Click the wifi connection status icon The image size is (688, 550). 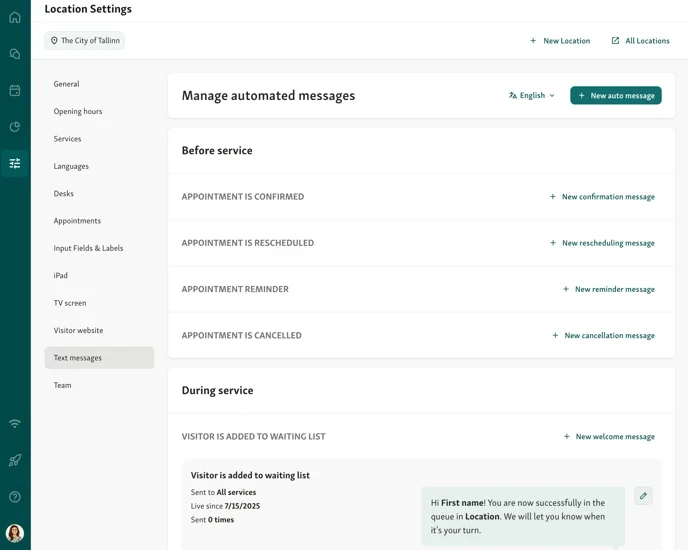[15, 424]
